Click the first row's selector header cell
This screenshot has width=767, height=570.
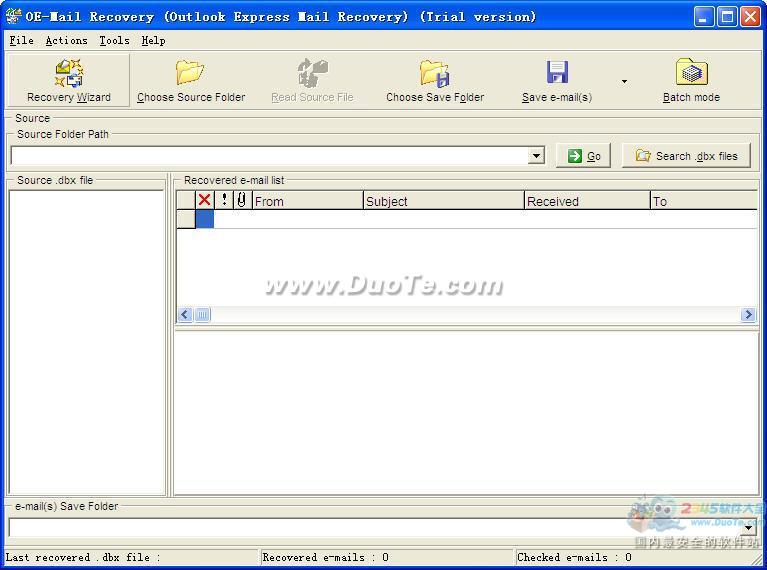click(x=186, y=219)
